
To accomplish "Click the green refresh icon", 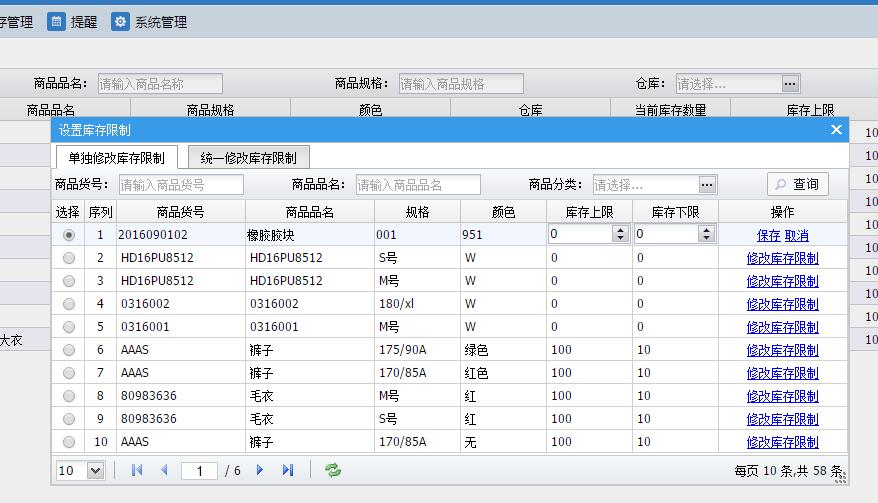I will point(333,470).
